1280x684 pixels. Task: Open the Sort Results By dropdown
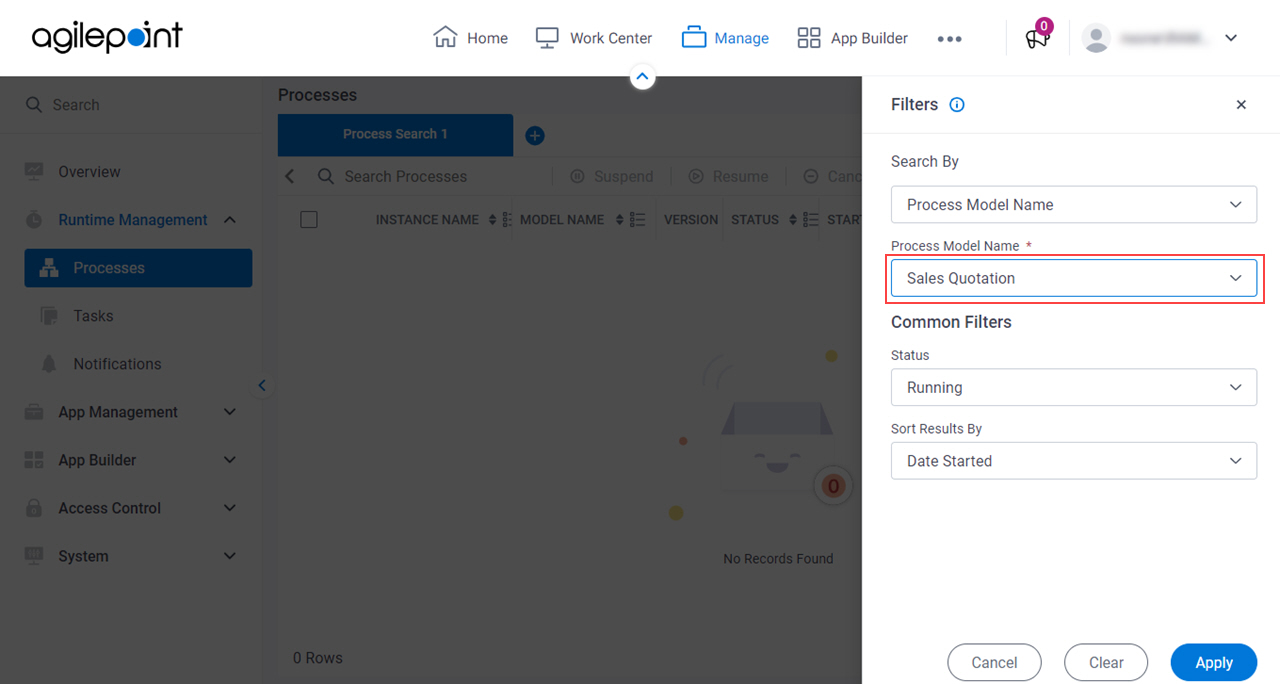click(x=1074, y=461)
